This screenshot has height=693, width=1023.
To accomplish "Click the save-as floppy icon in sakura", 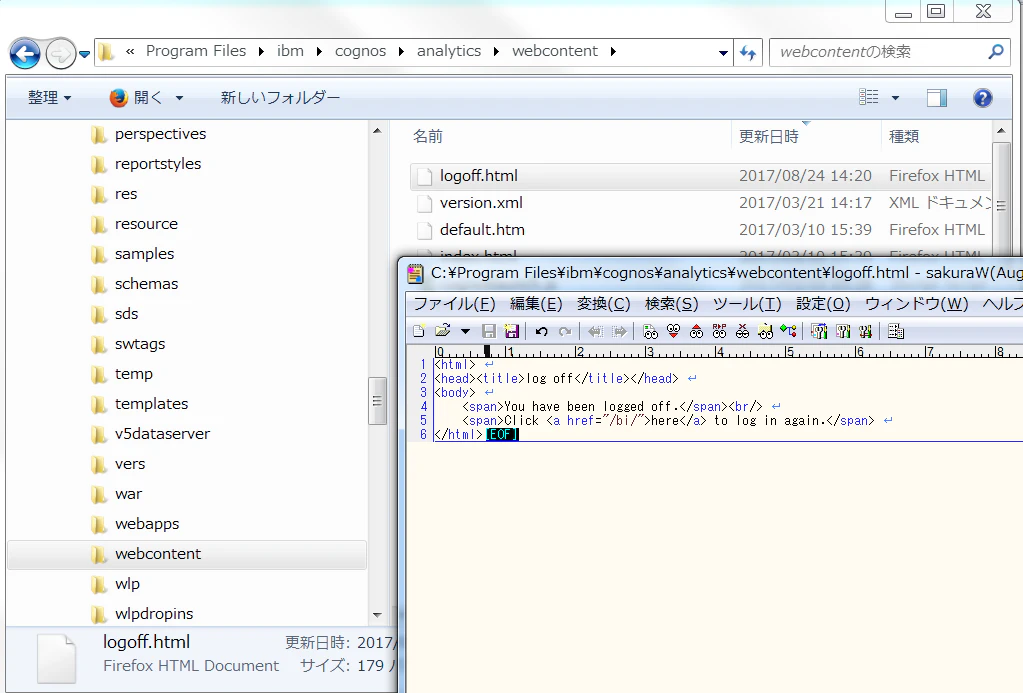I will (512, 331).
